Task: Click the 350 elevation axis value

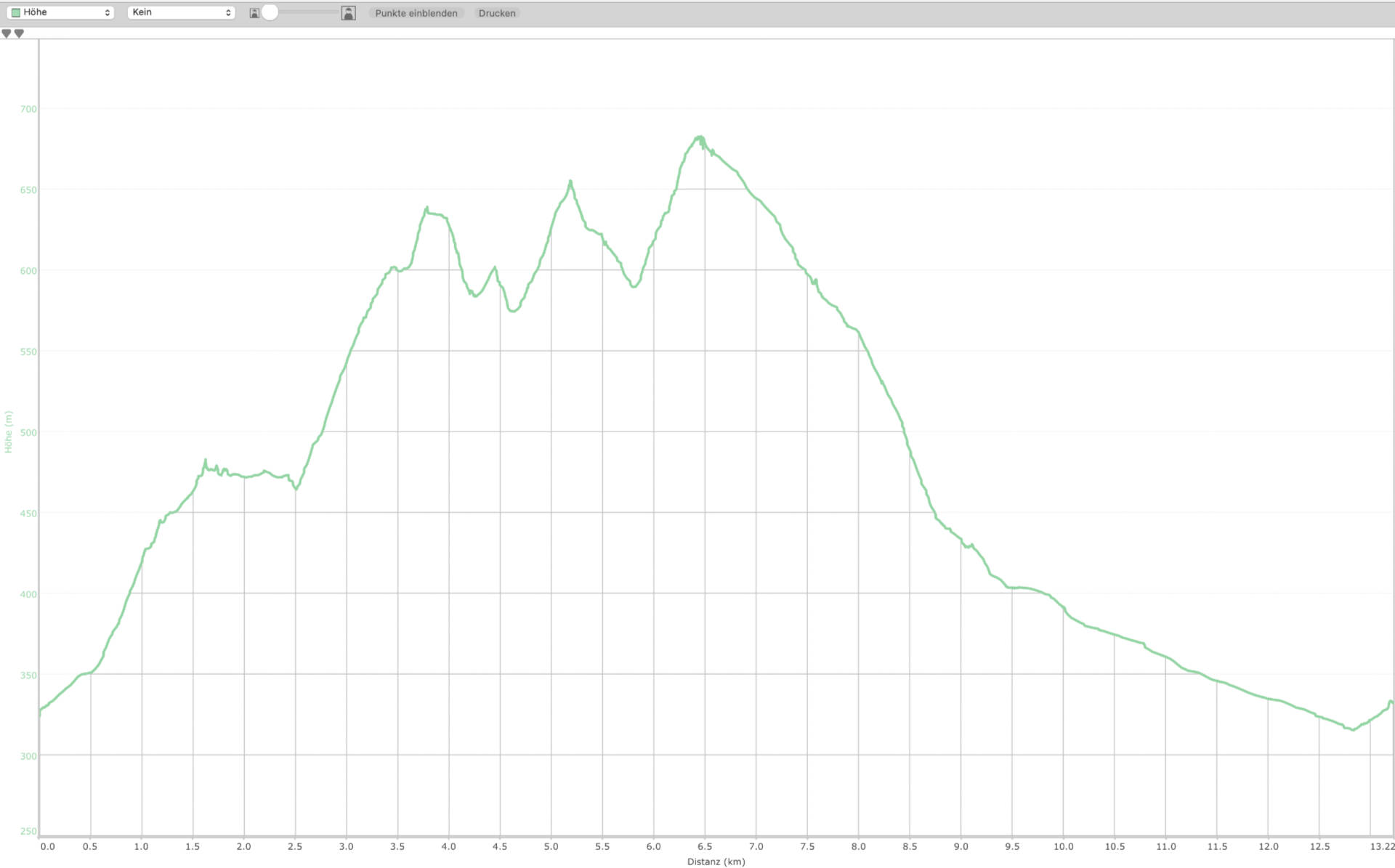Action: [x=28, y=675]
